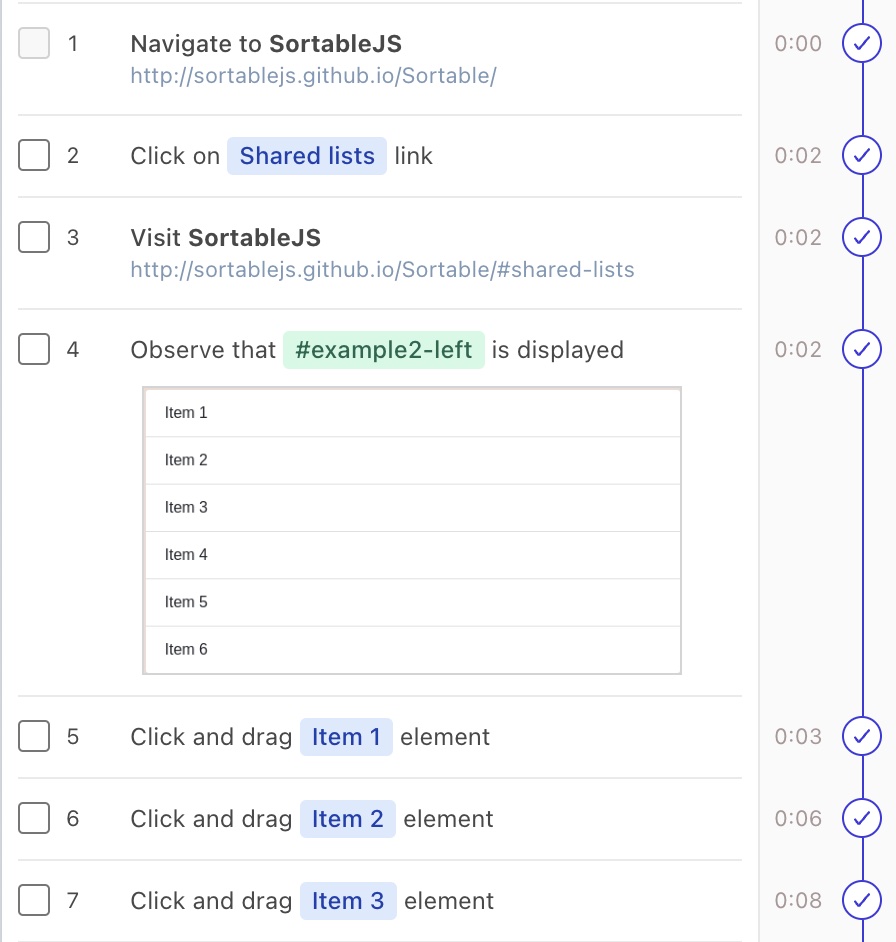Click the checkmark badge for step 2

tap(862, 155)
